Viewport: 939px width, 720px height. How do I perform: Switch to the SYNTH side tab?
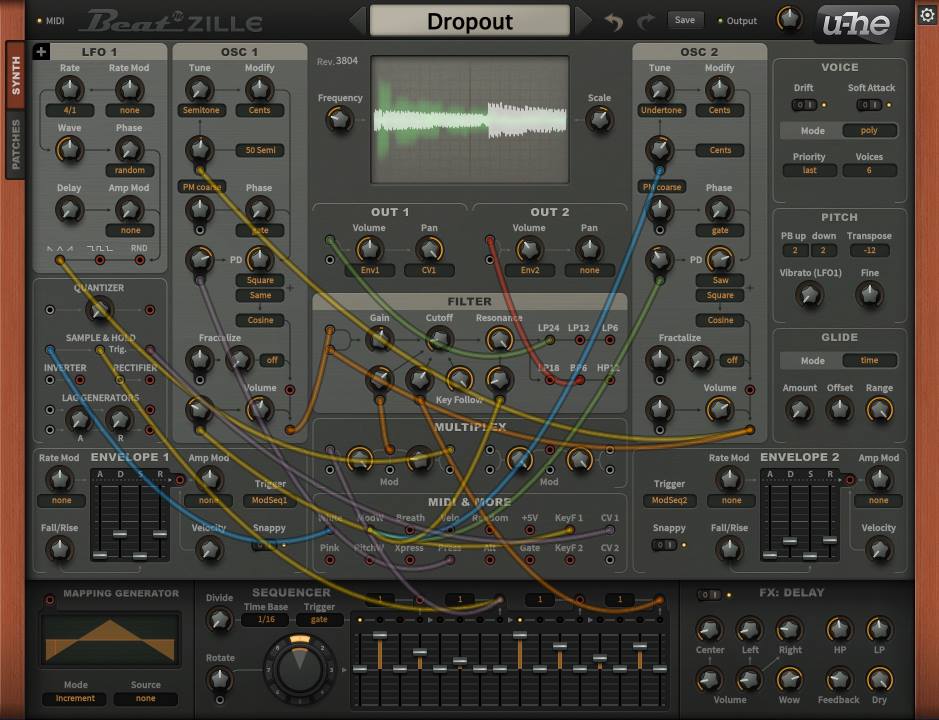tap(16, 75)
